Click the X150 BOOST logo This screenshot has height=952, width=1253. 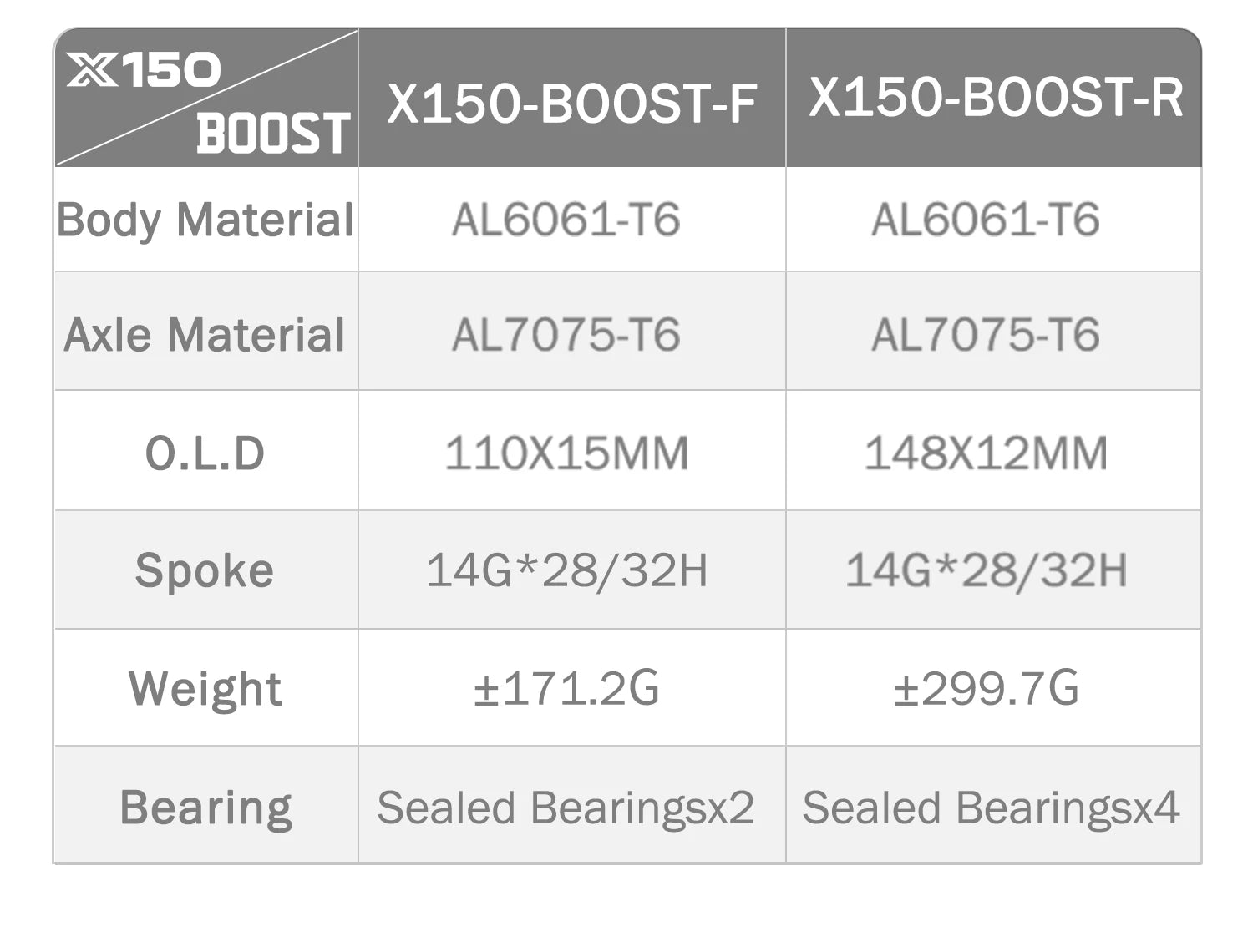206,100
